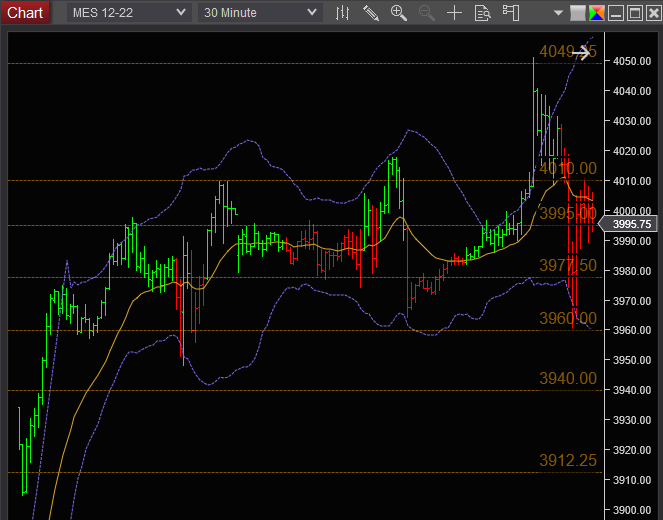This screenshot has height=520, width=663.
Task: Zoom in with the magnifier icon
Action: (398, 13)
